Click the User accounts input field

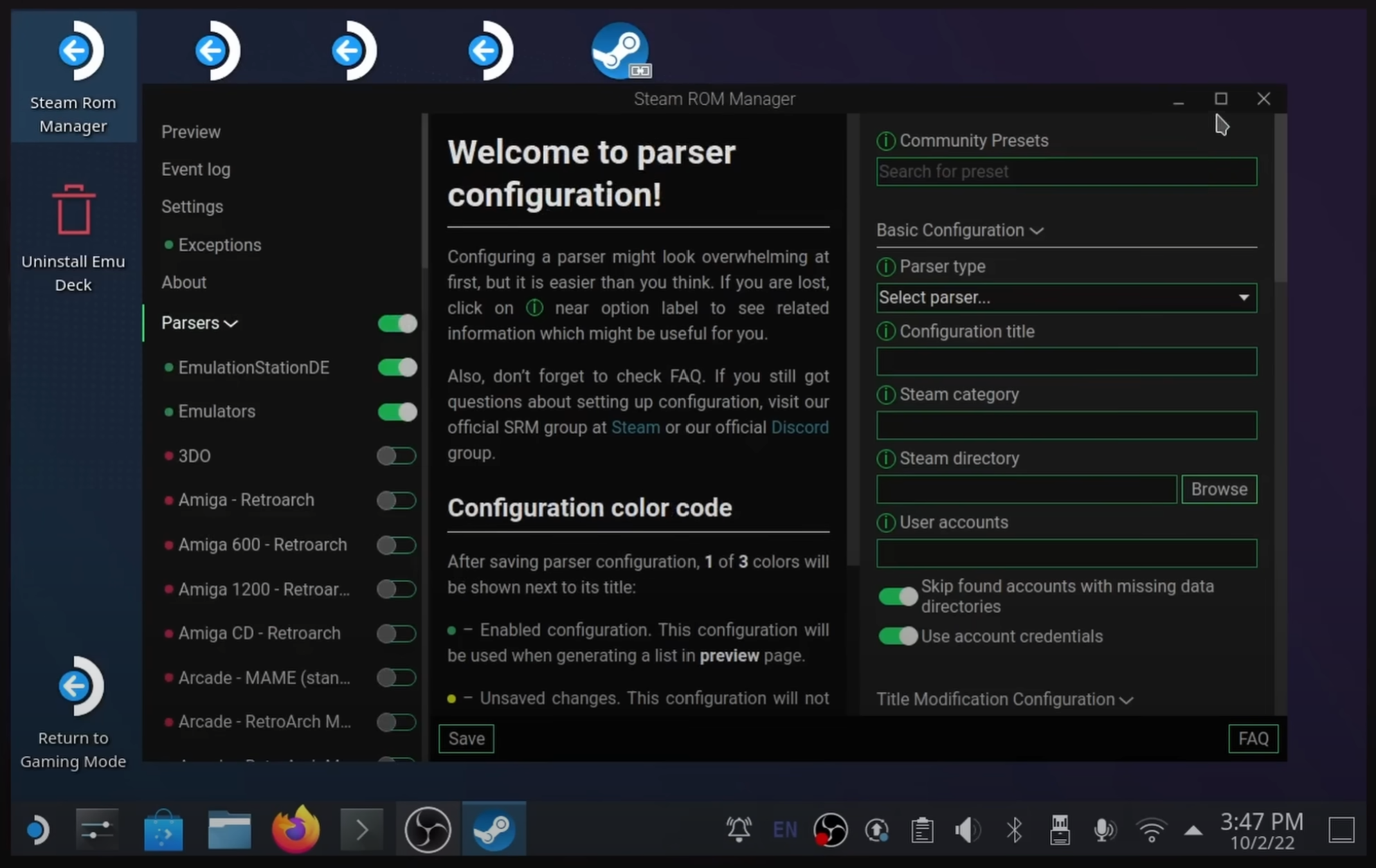click(x=1067, y=553)
